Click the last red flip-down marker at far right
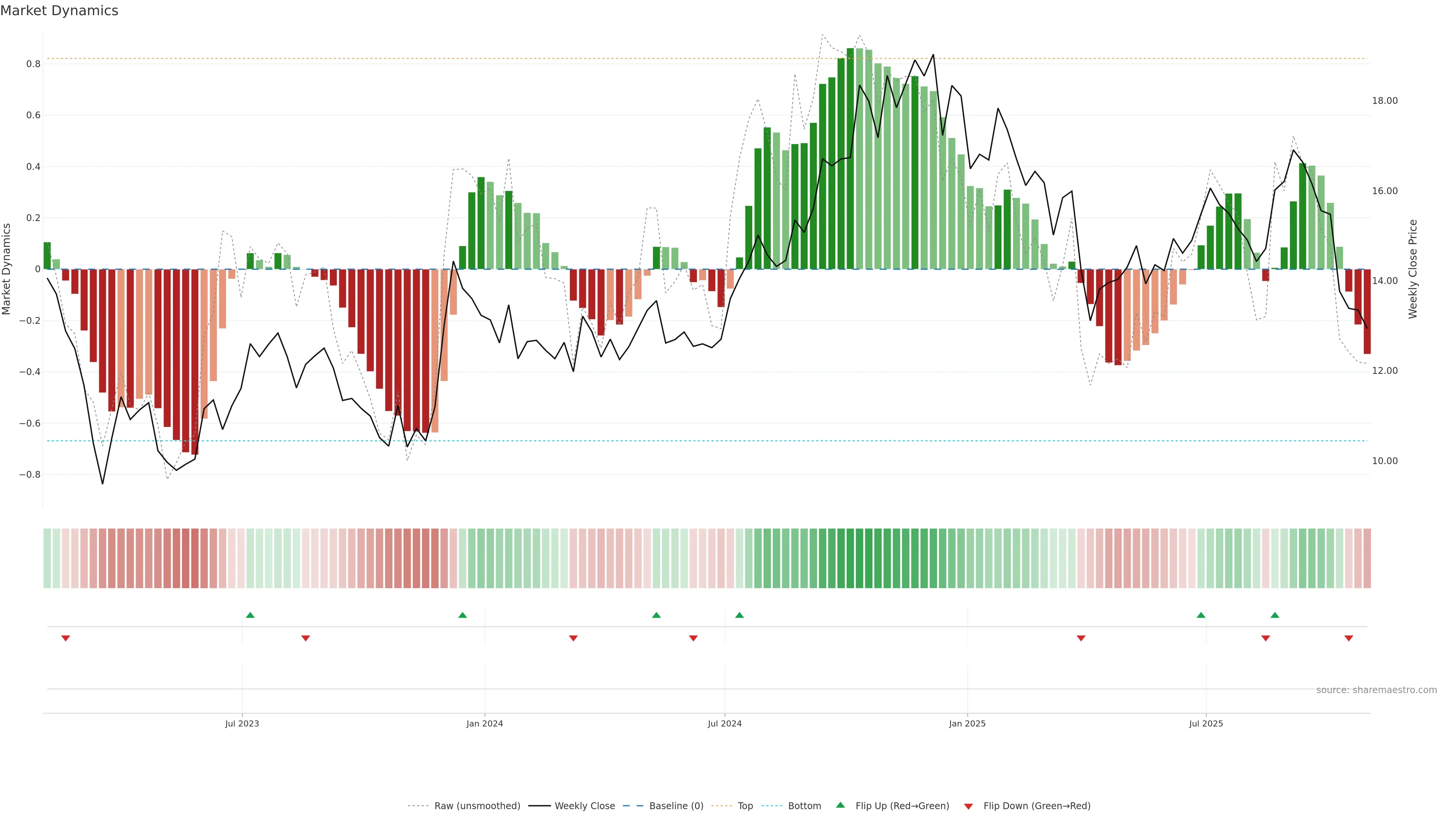The height and width of the screenshot is (819, 1456). tap(1349, 638)
